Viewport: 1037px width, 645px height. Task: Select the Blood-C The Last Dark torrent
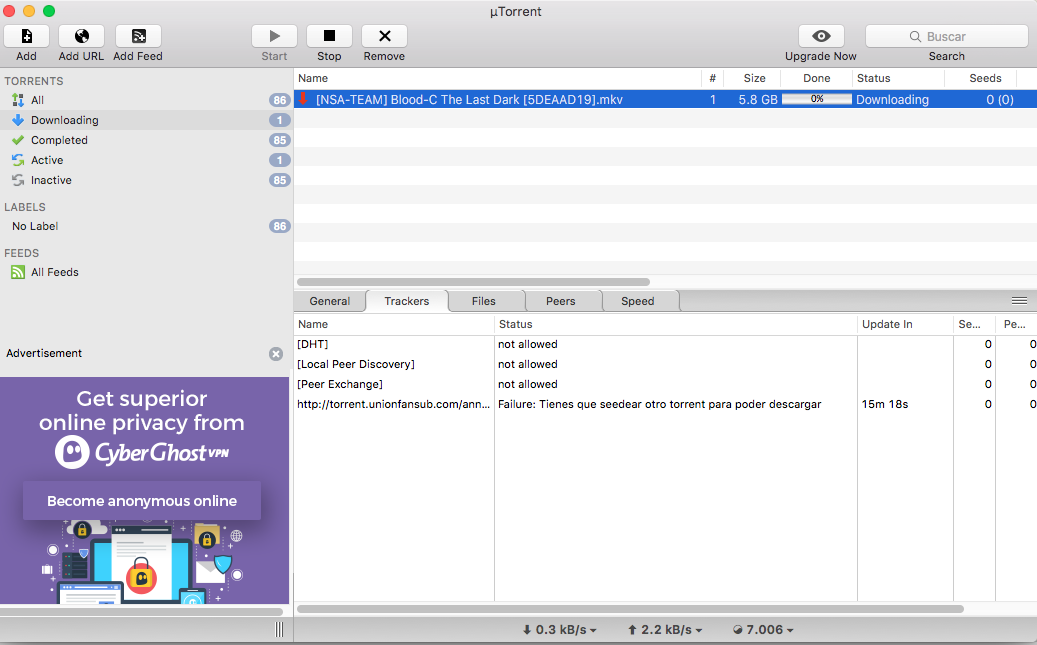pyautogui.click(x=665, y=100)
